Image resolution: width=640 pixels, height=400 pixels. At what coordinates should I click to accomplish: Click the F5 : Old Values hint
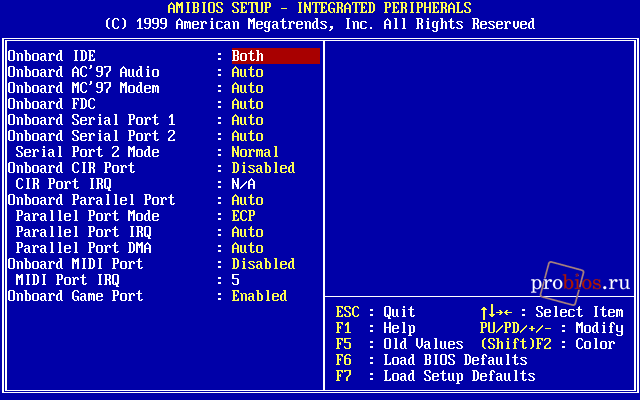pyautogui.click(x=400, y=344)
